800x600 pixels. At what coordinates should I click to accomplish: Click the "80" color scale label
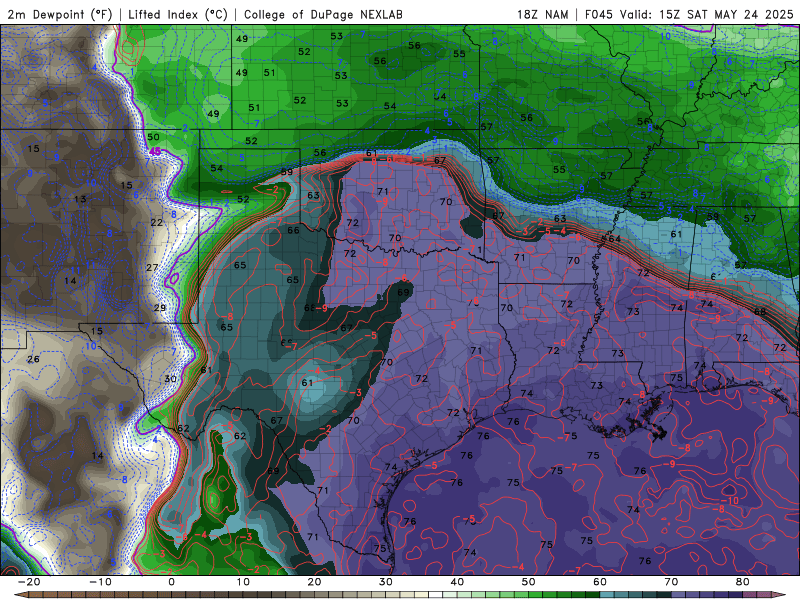[743, 582]
